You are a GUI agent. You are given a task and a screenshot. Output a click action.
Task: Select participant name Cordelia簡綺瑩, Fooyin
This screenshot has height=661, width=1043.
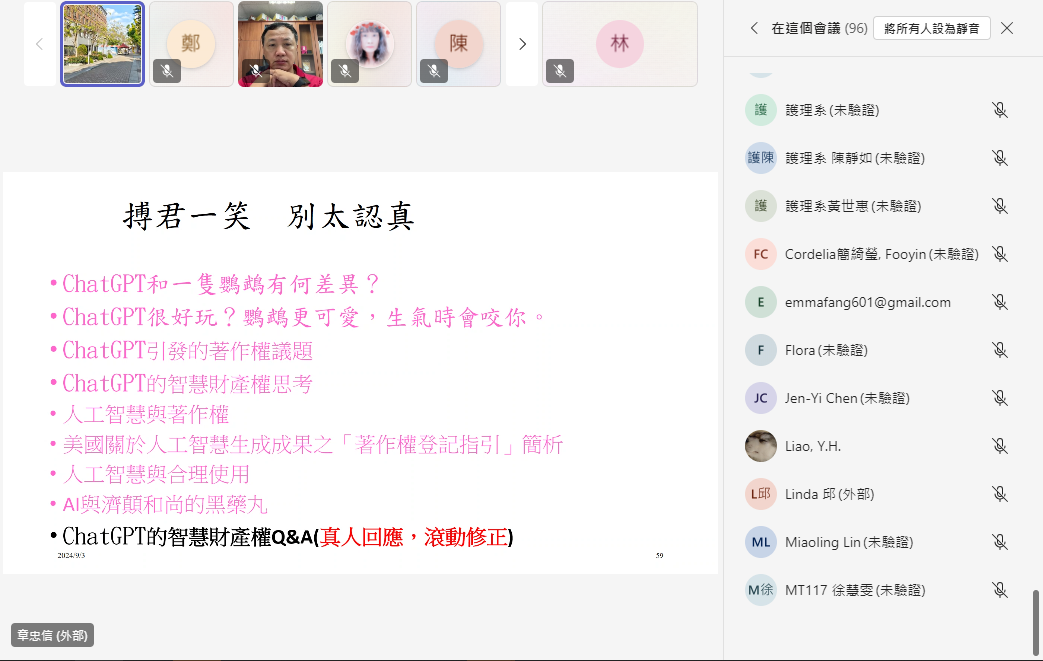tap(881, 254)
